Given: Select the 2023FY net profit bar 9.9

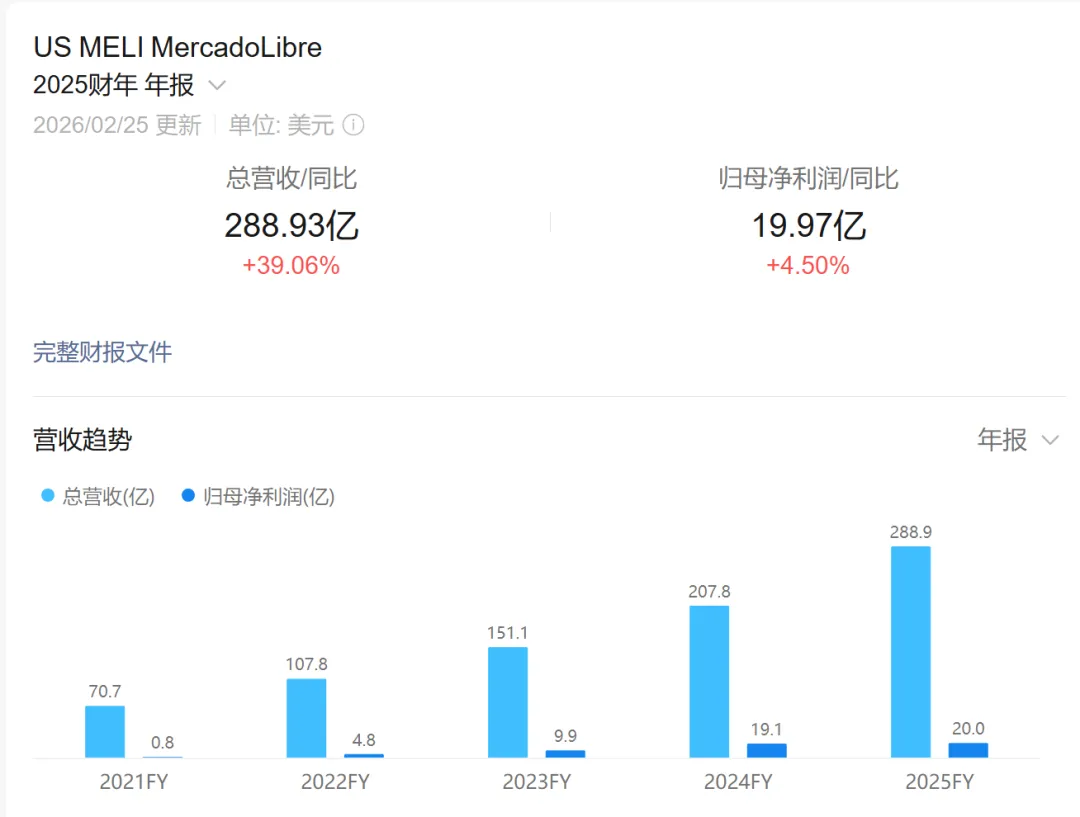Looking at the screenshot, I should point(565,754).
